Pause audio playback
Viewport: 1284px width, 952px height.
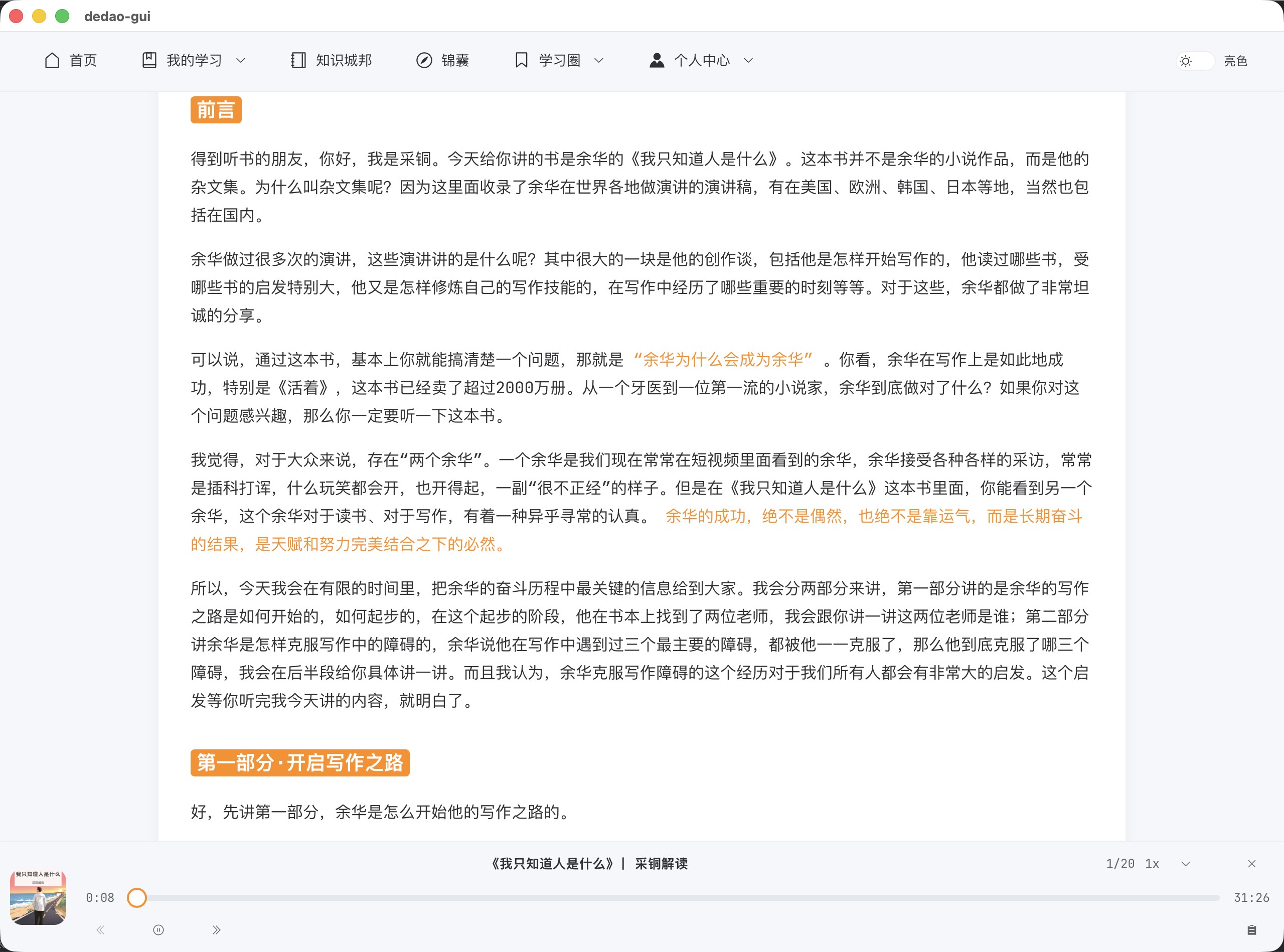[x=158, y=929]
